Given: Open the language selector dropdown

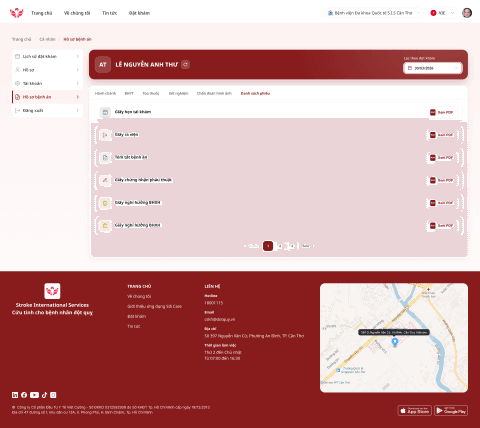Looking at the screenshot, I should point(442,13).
